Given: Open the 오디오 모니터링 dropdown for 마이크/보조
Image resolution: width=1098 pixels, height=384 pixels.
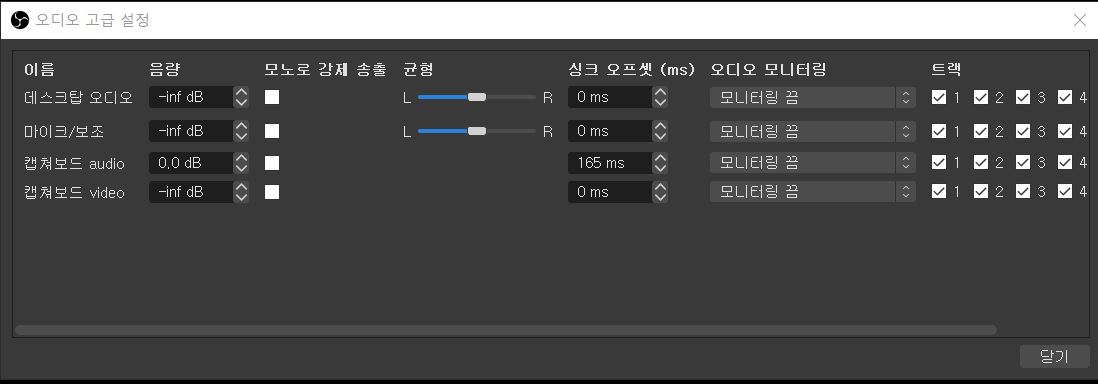Looking at the screenshot, I should coord(812,131).
